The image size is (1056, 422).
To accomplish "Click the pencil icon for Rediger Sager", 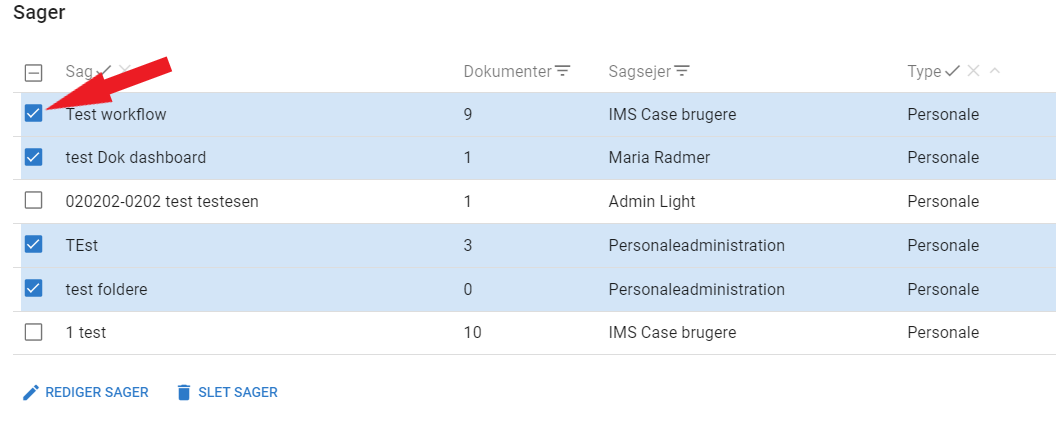I will pos(31,392).
